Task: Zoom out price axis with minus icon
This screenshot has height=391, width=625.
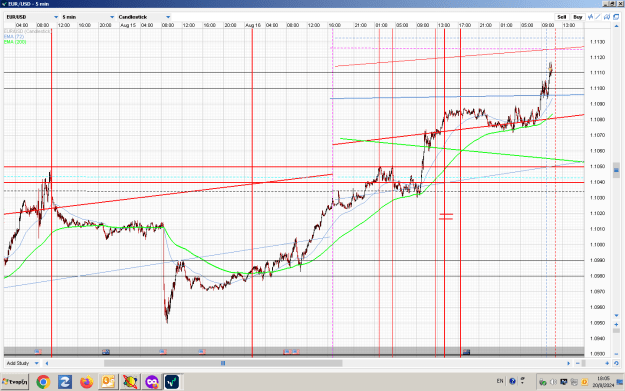Action: [616, 354]
